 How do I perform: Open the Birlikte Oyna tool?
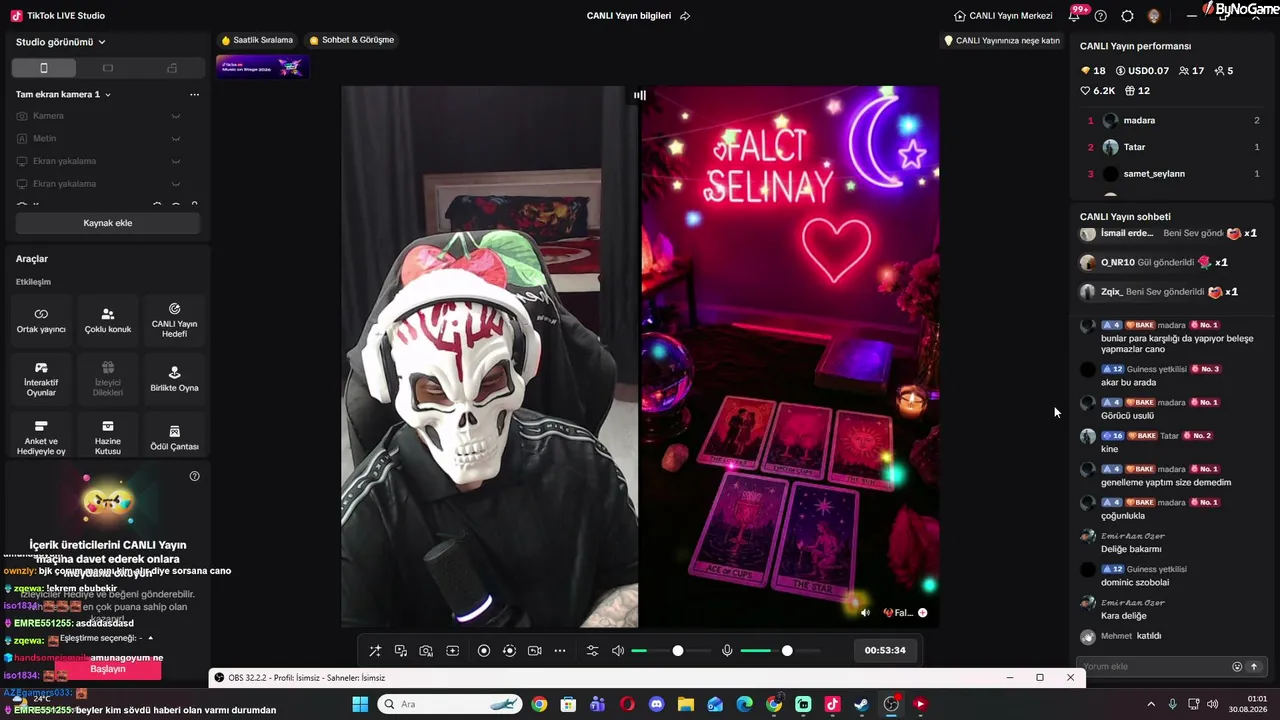coord(174,379)
